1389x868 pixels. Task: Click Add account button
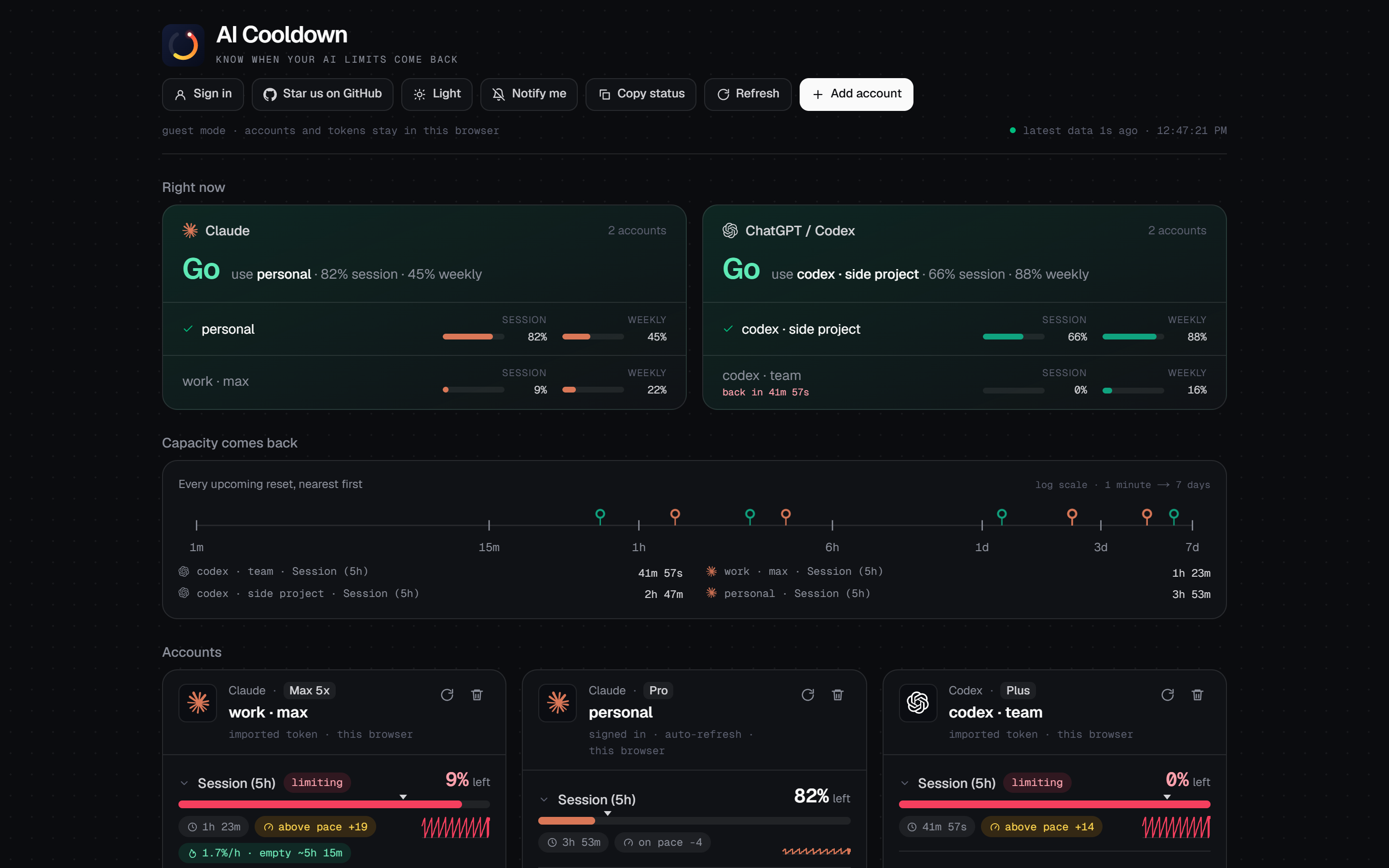pyautogui.click(x=857, y=94)
